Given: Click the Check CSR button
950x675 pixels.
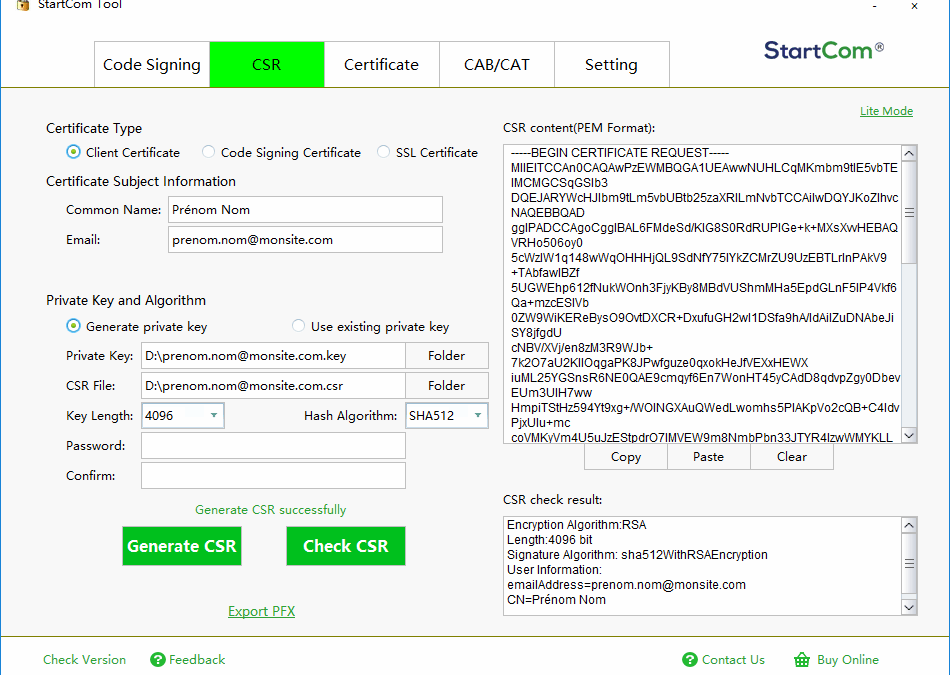Looking at the screenshot, I should pos(345,546).
